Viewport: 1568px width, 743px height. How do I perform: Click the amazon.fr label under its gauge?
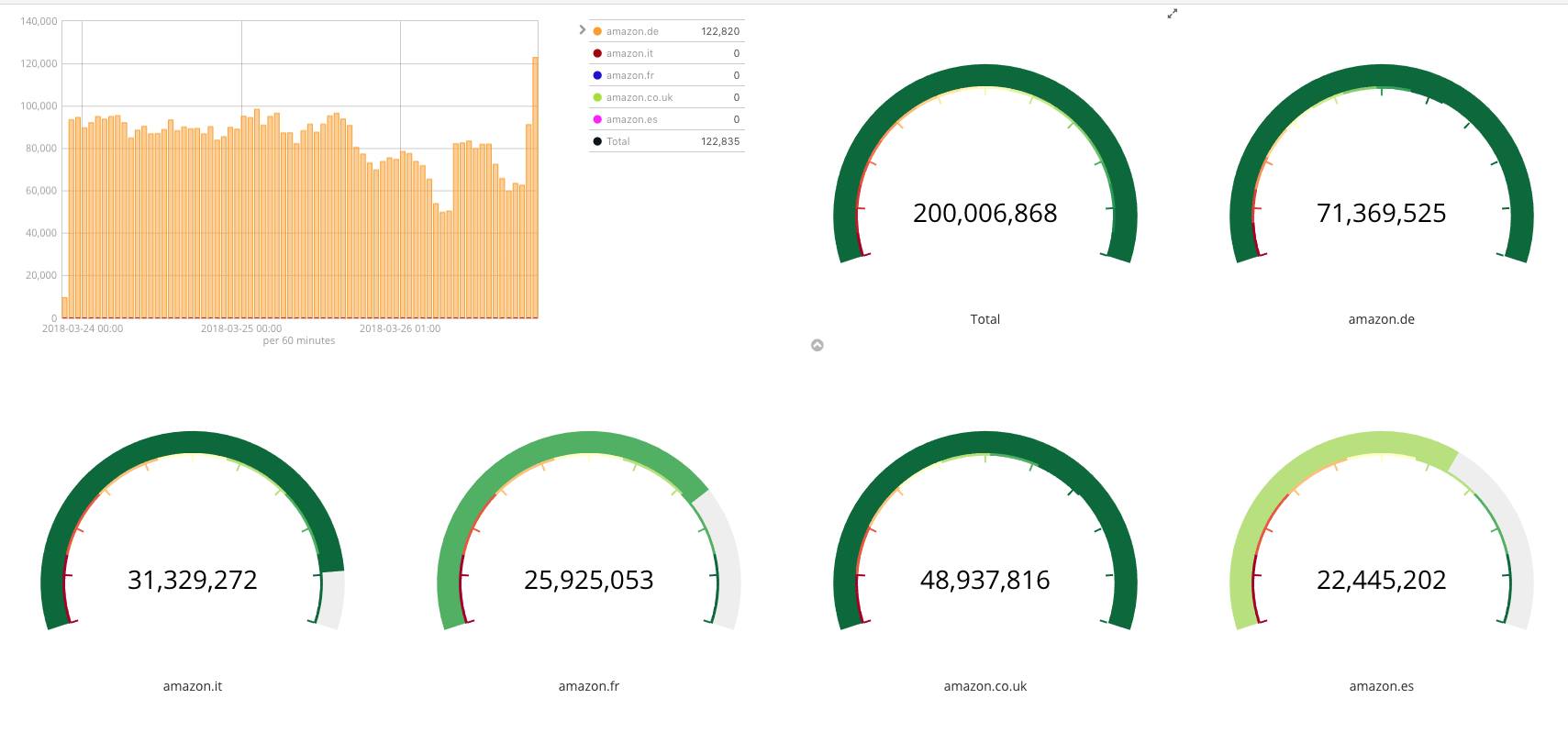(x=589, y=686)
